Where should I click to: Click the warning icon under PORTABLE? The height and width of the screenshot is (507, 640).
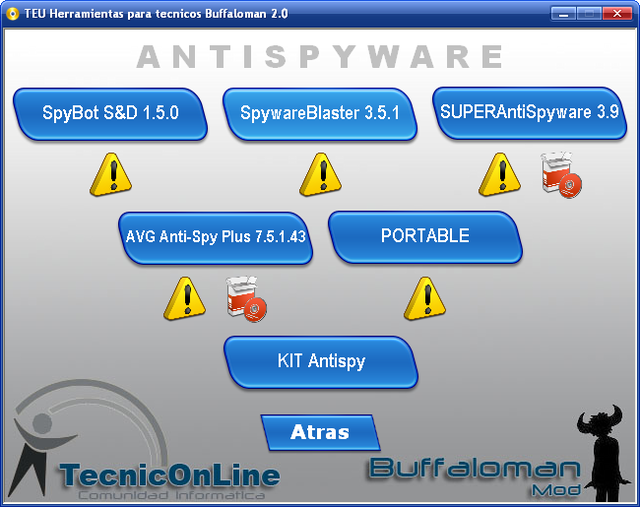click(425, 298)
